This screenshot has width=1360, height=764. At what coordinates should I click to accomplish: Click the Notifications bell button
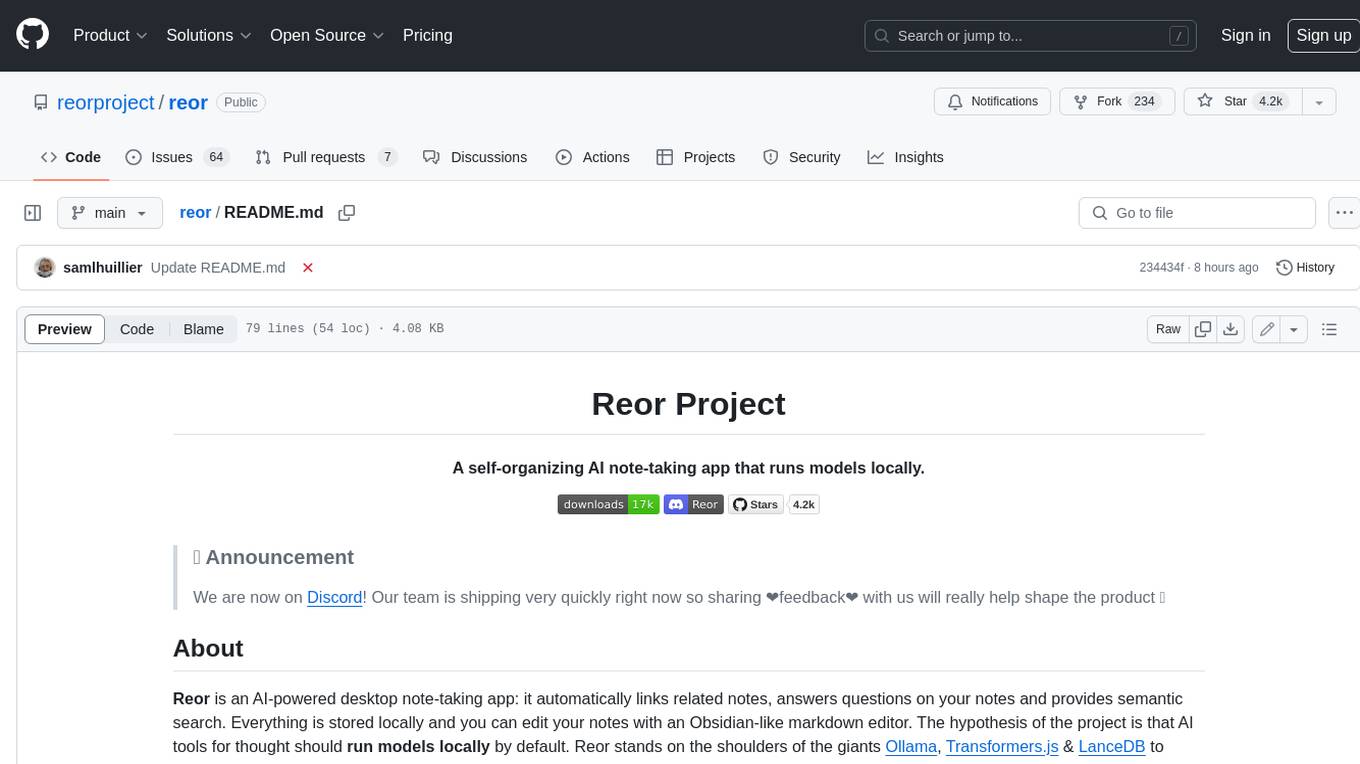992,101
